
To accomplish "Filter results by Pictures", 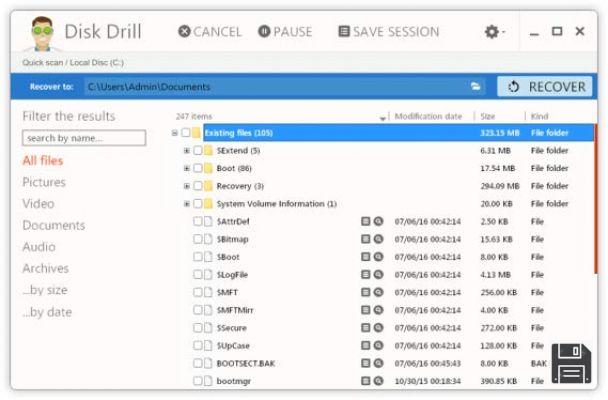I will click(44, 182).
